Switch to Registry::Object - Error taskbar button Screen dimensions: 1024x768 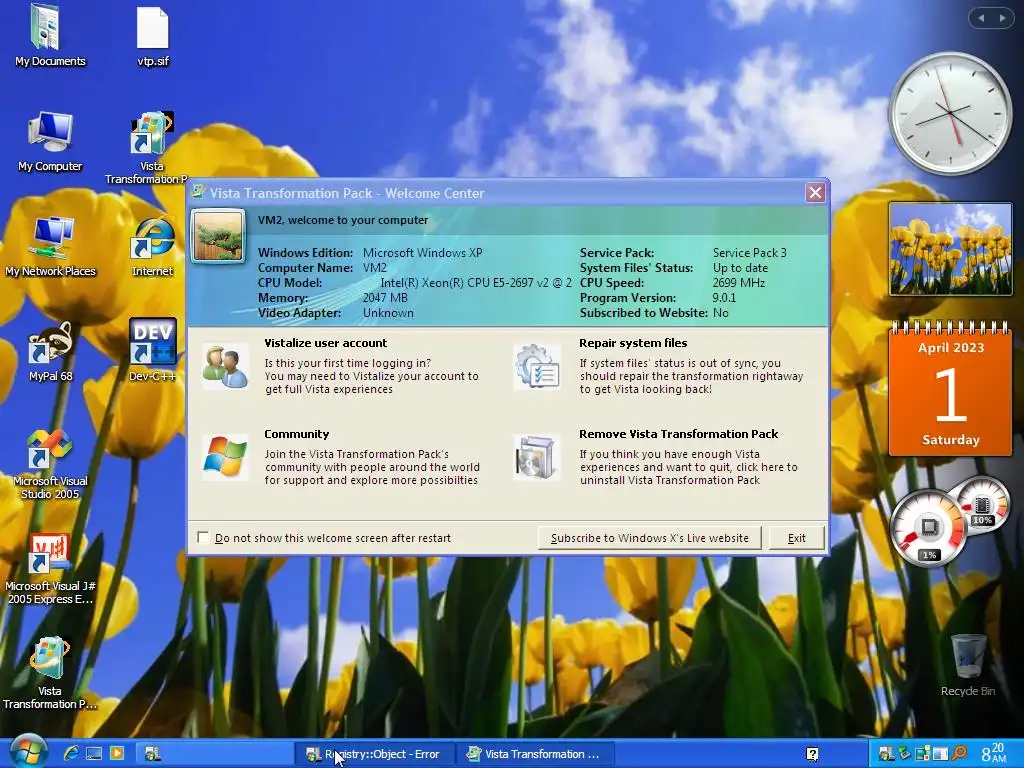pyautogui.click(x=373, y=754)
